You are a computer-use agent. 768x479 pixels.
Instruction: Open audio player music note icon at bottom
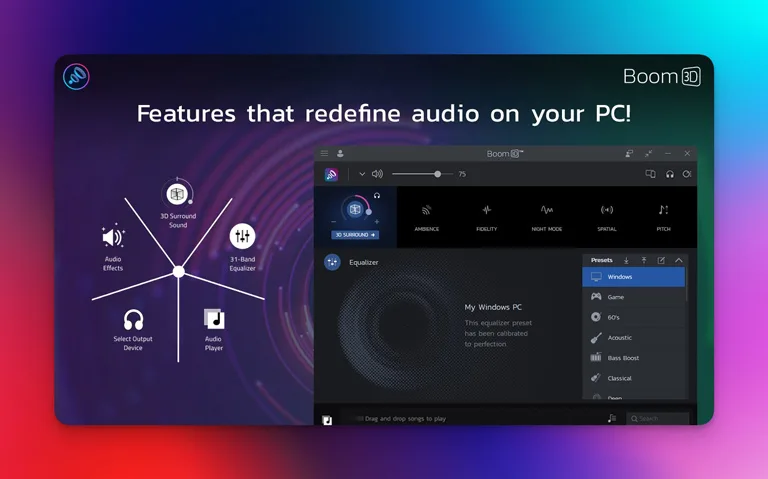coord(327,420)
